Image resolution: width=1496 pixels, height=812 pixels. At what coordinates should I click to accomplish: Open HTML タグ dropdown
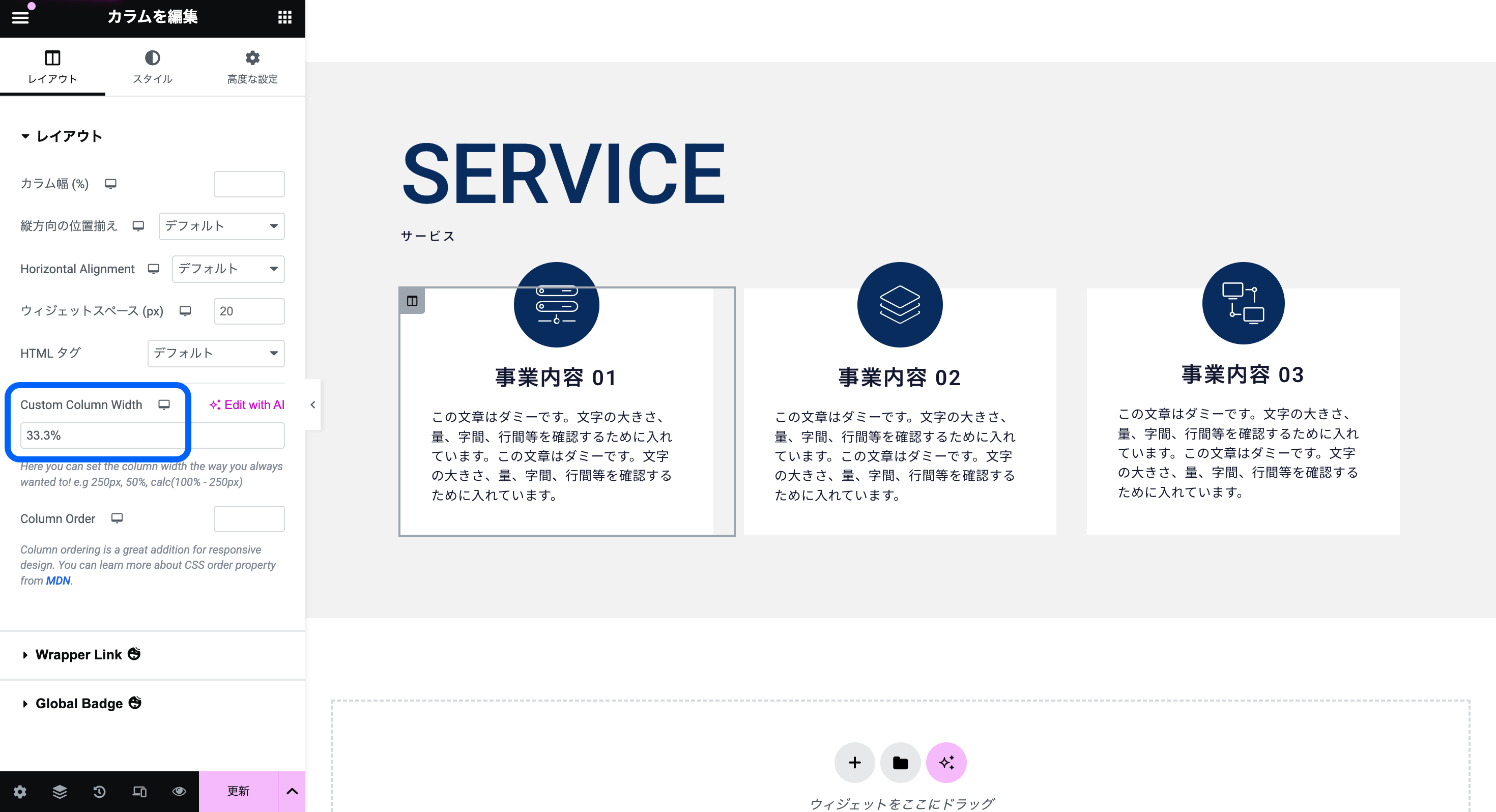pos(215,353)
